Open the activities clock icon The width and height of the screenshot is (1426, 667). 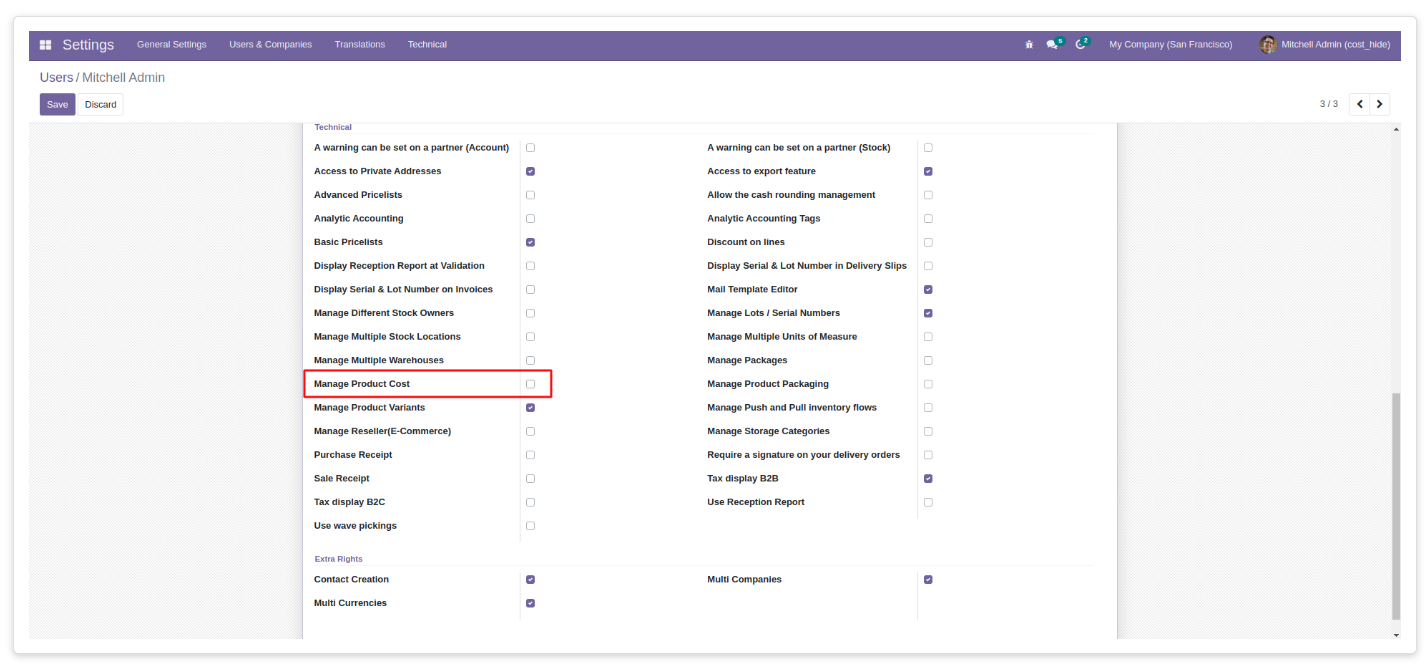(1081, 44)
